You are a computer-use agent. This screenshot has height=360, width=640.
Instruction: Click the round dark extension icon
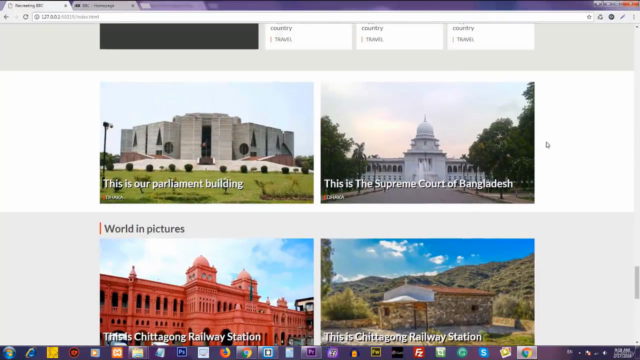pyautogui.click(x=611, y=17)
